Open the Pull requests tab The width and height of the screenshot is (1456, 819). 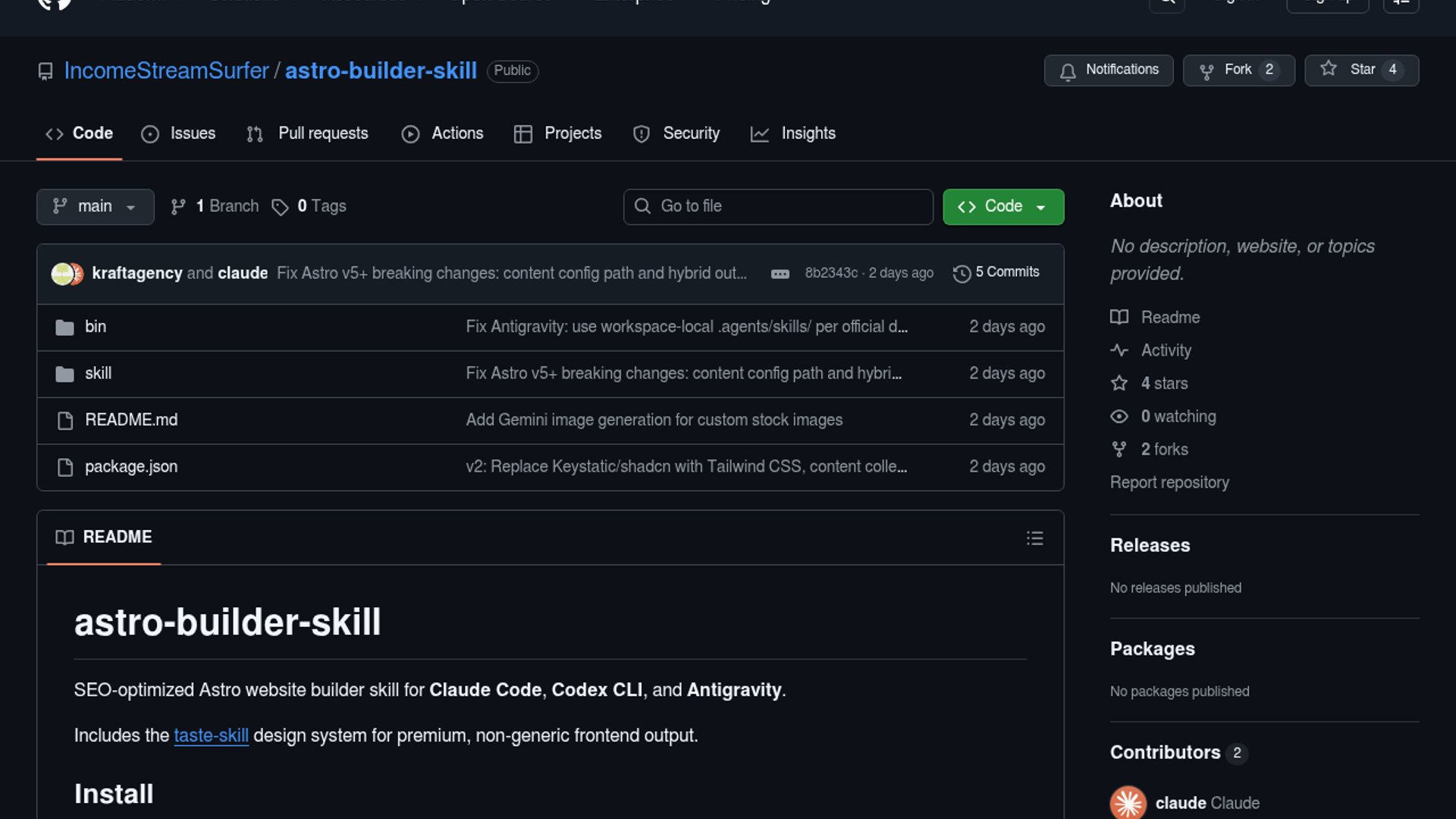308,134
